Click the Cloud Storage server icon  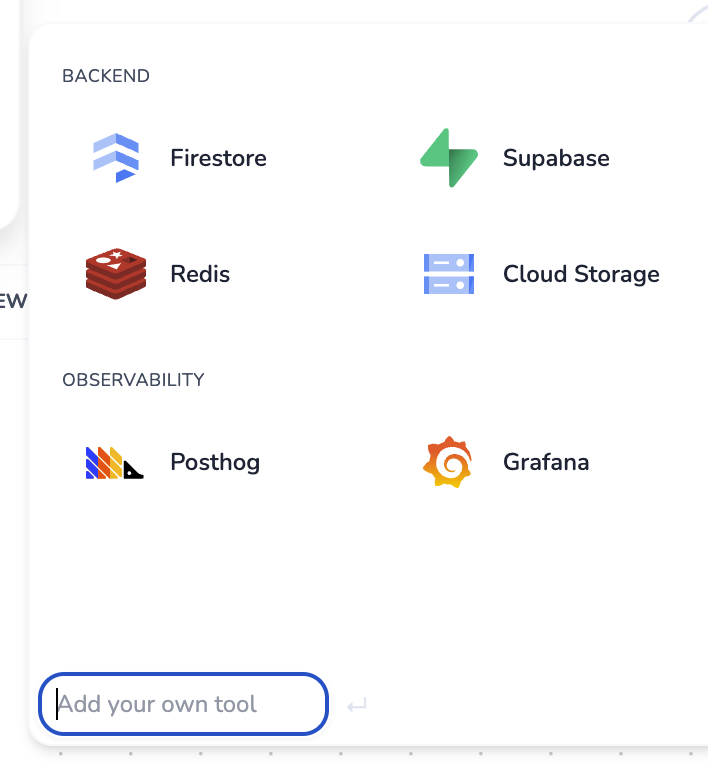coord(449,274)
